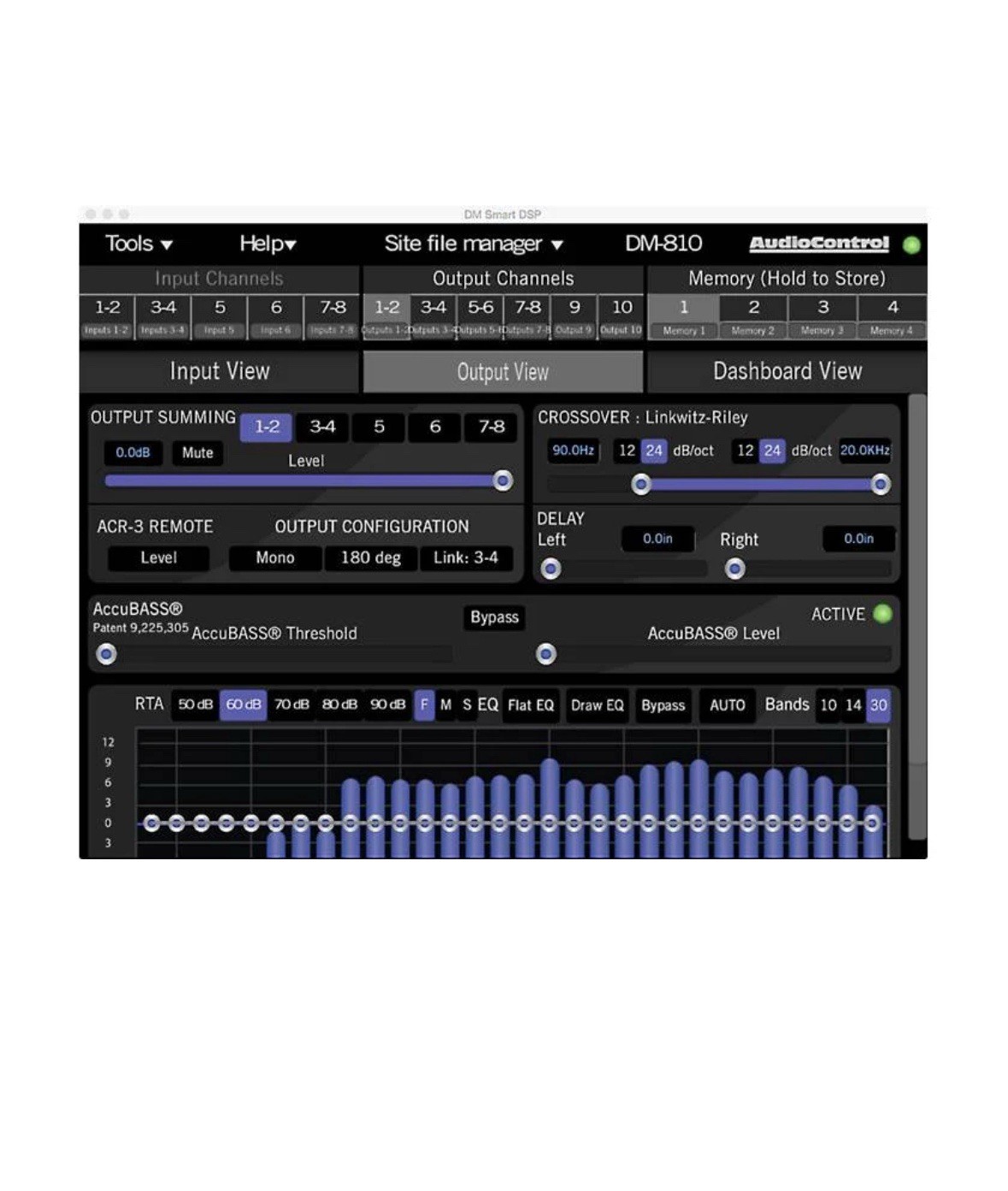This screenshot has height=1191, width=1008.
Task: Set RTA range to 60 dB
Action: 244,705
